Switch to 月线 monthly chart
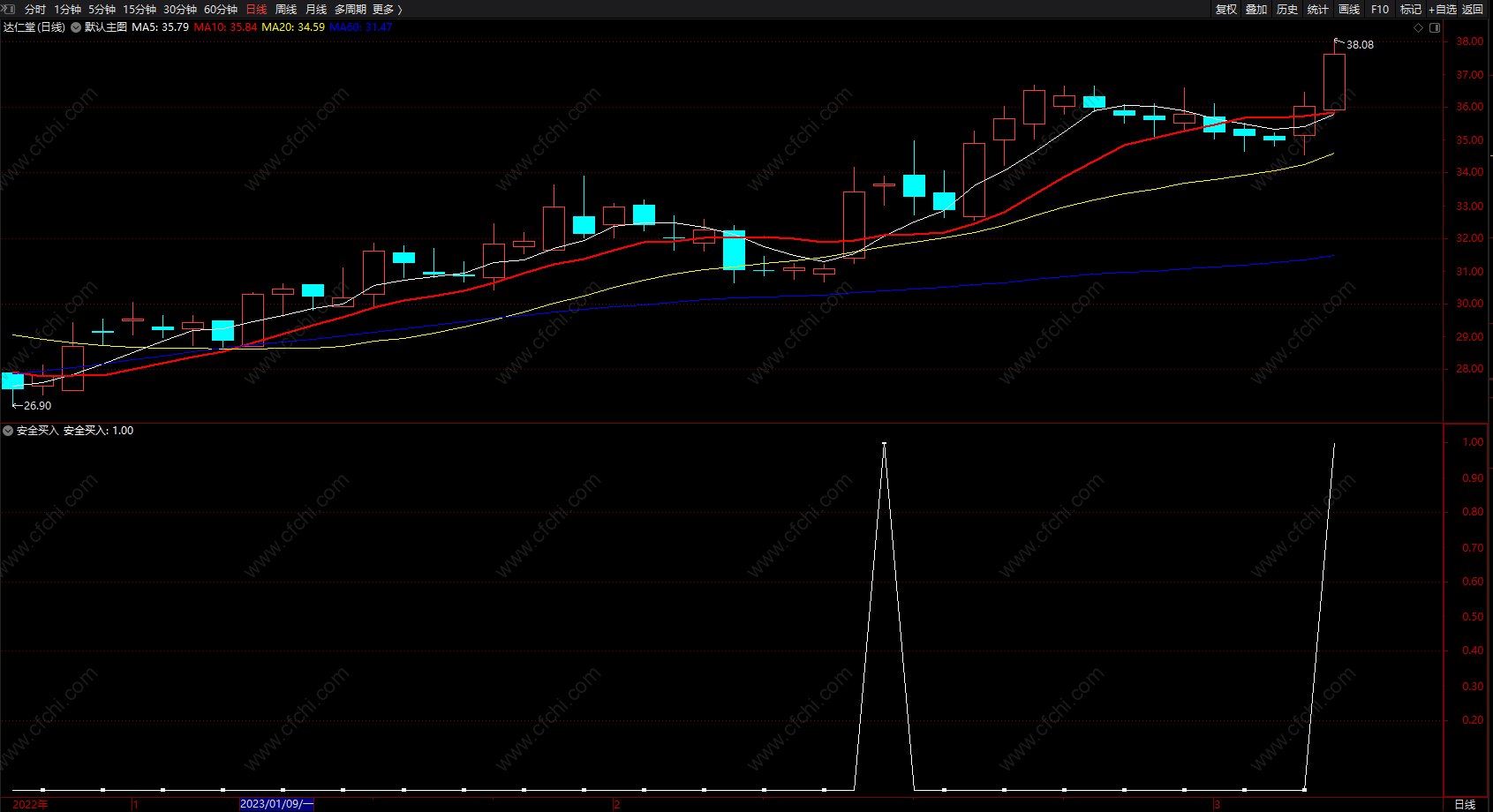Viewport: 1493px width, 812px height. 316,9
